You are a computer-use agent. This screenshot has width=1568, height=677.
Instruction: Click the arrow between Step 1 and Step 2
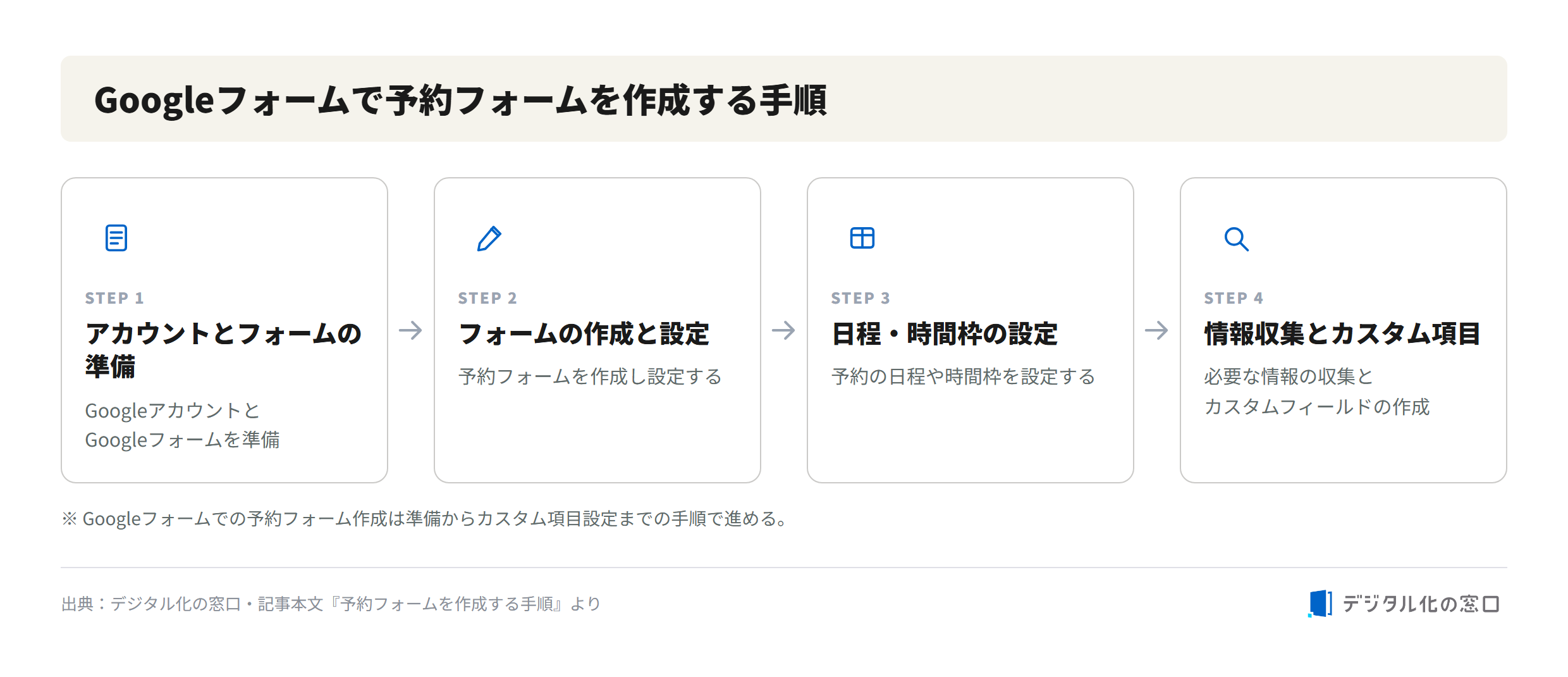click(411, 330)
